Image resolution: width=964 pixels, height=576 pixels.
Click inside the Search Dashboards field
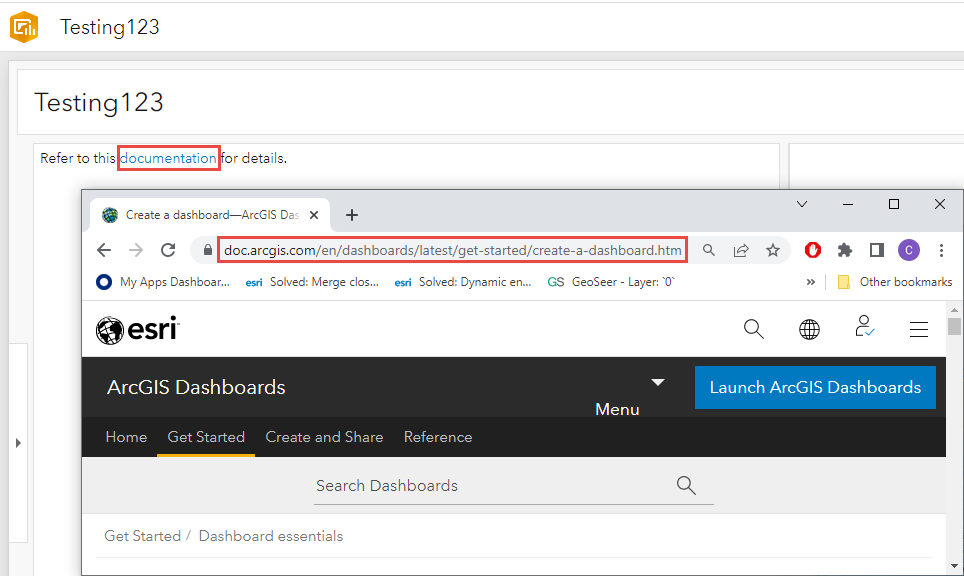pos(450,485)
